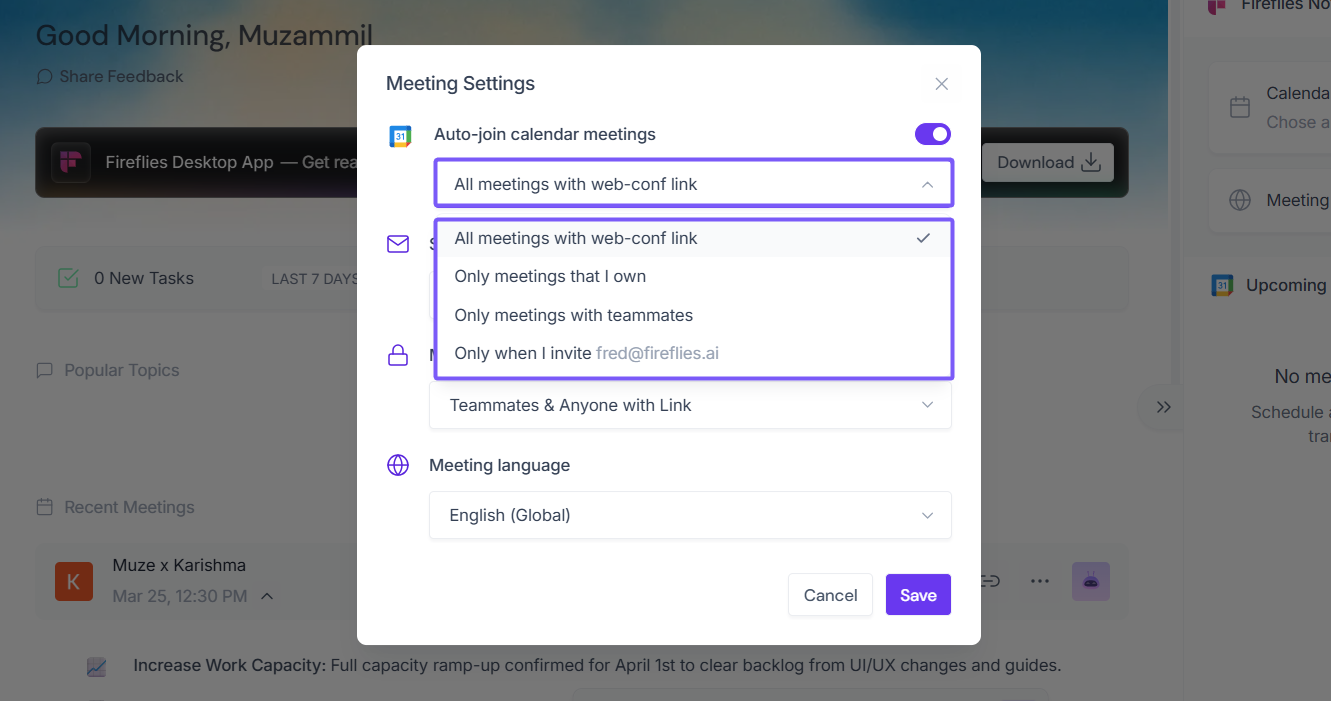Toggle the Auto-join calendar meetings switch
Viewport: 1331px width, 701px height.
pyautogui.click(x=932, y=134)
